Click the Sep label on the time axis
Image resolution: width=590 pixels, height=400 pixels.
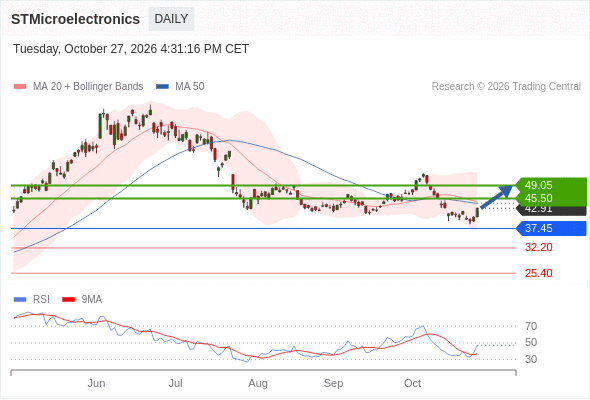point(333,383)
